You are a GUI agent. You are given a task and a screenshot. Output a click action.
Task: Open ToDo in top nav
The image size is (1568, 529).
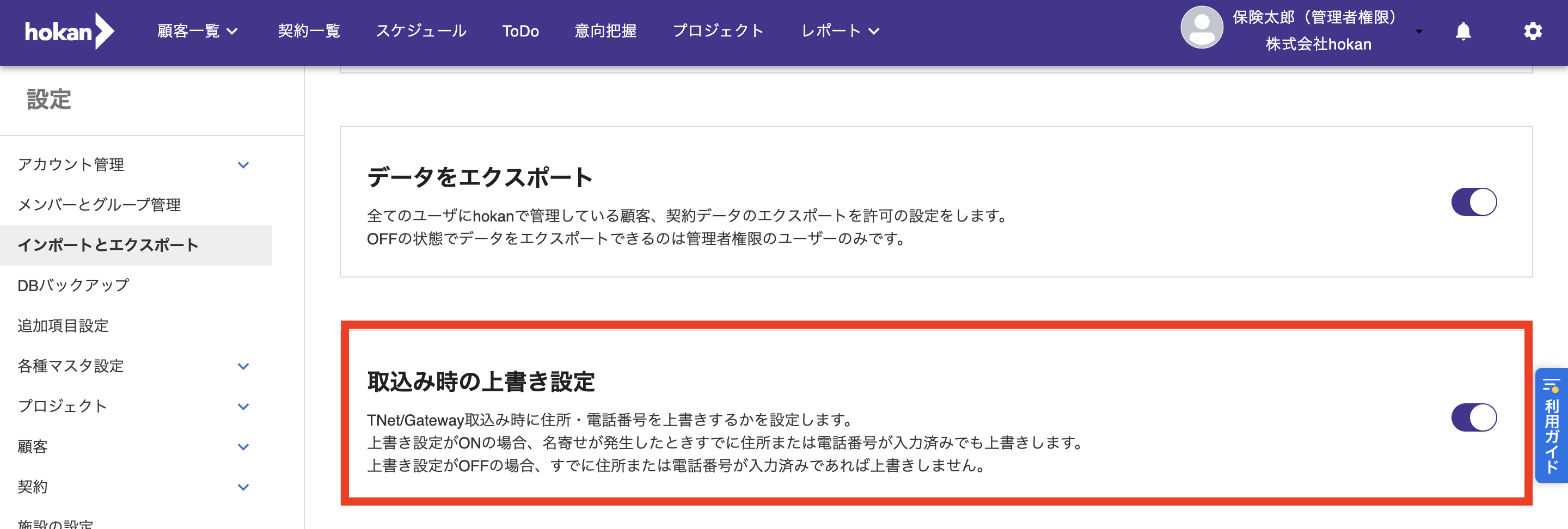[520, 31]
